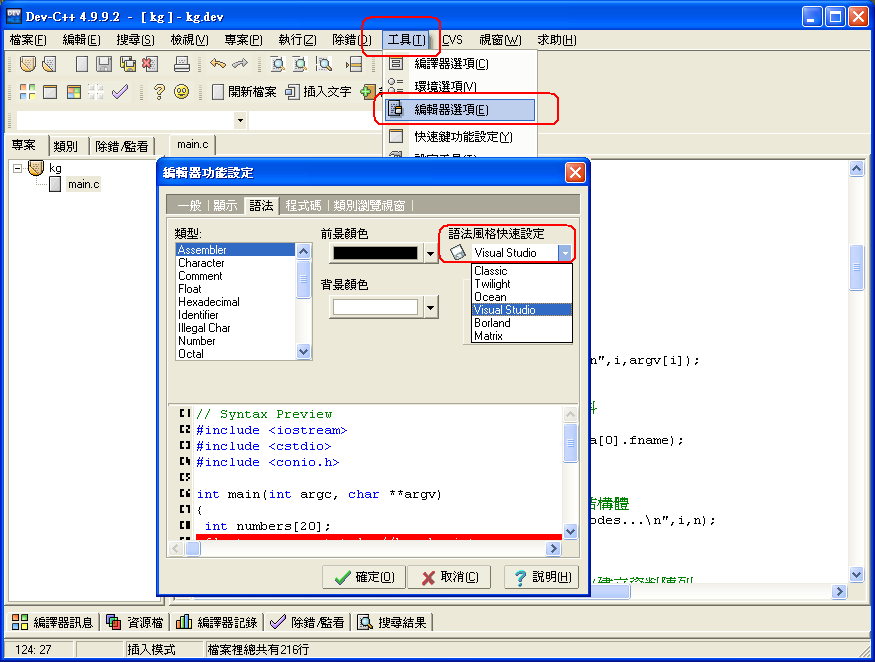Select Classic in the style list
This screenshot has height=662, width=875.
coord(522,271)
